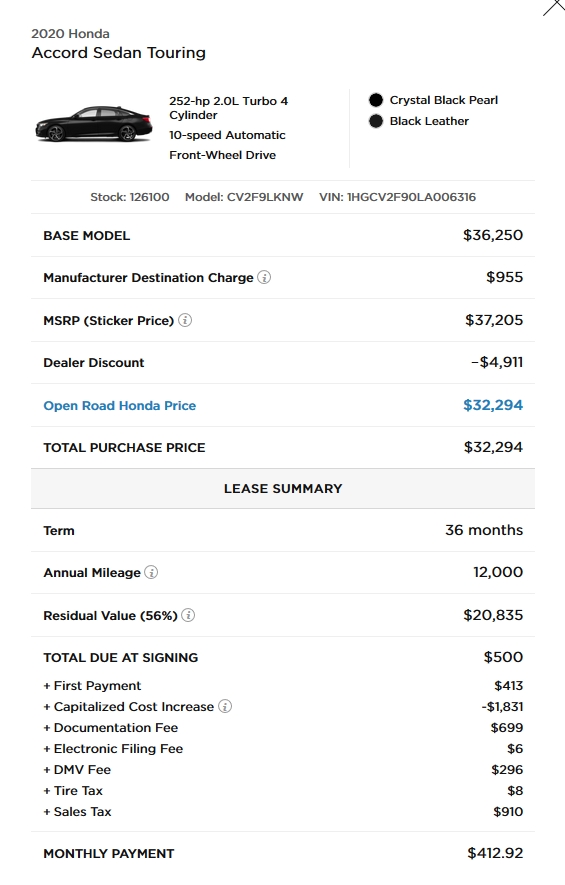Click info icon next to Annual Mileage
565x885 pixels.
click(x=151, y=572)
